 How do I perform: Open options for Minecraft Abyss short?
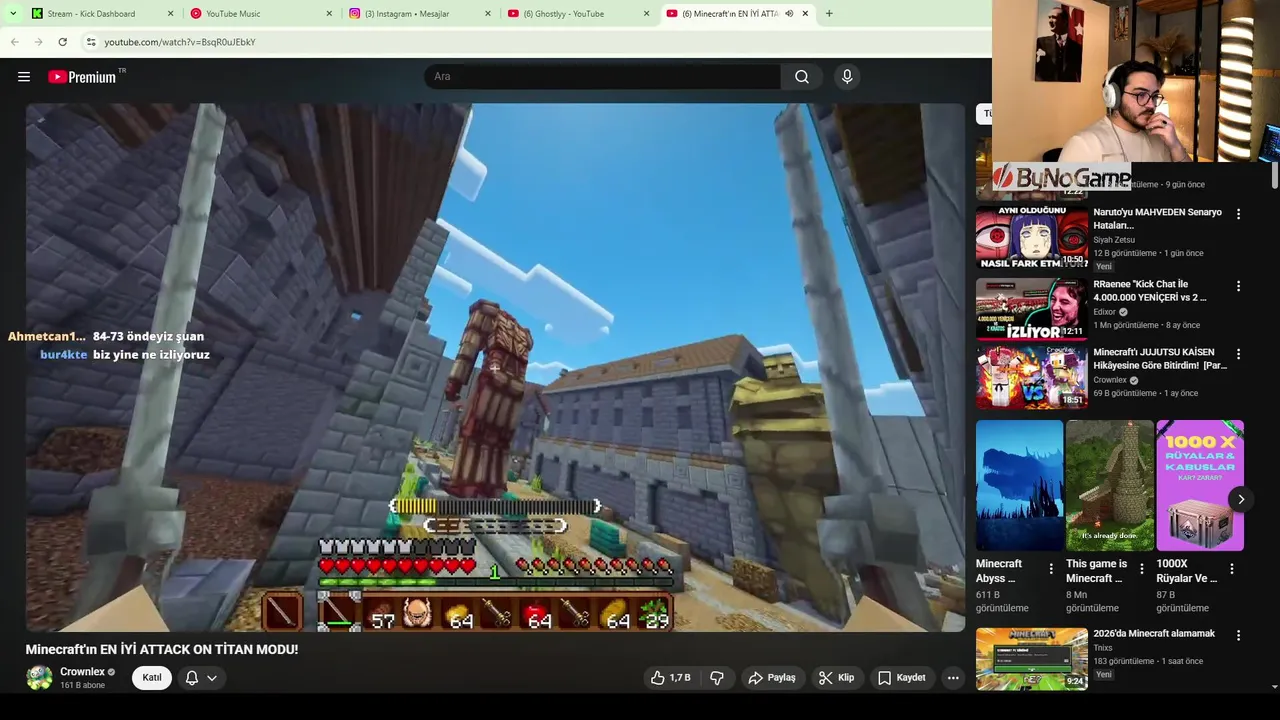pyautogui.click(x=1051, y=568)
